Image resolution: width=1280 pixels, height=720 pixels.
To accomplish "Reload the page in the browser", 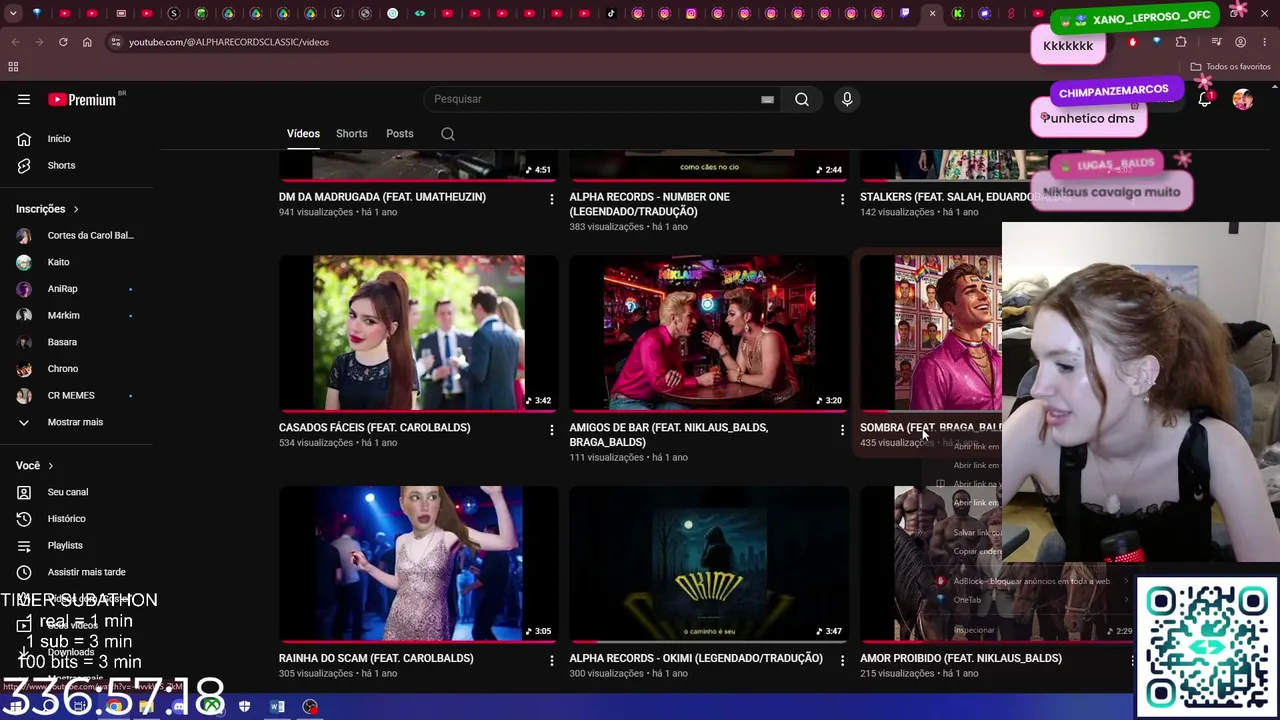I will (x=63, y=42).
